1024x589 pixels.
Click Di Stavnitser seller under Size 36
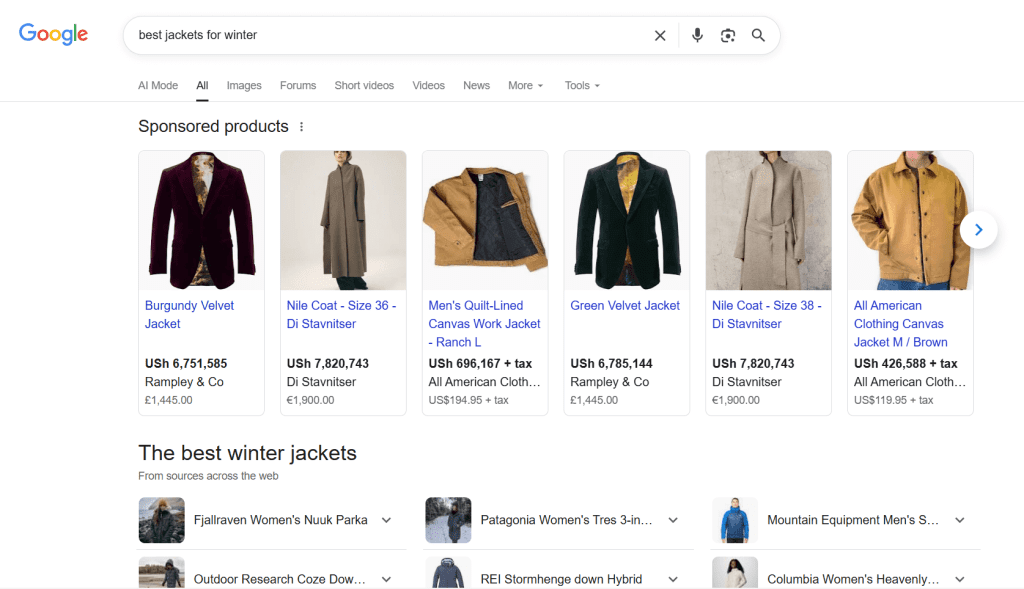(321, 382)
